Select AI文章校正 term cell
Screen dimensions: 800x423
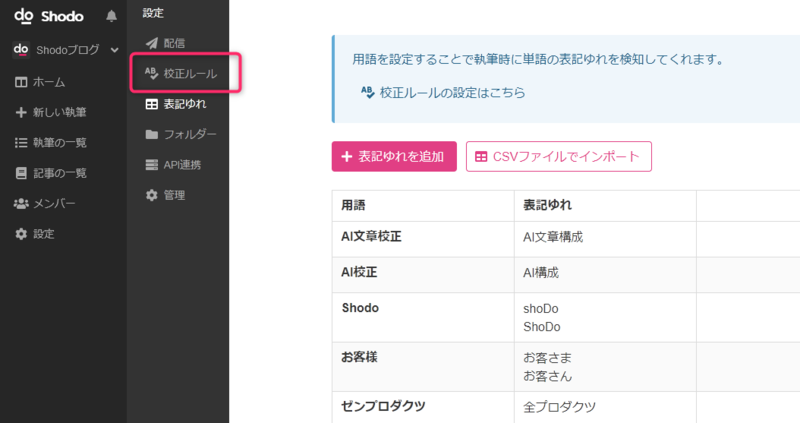[x=423, y=239]
